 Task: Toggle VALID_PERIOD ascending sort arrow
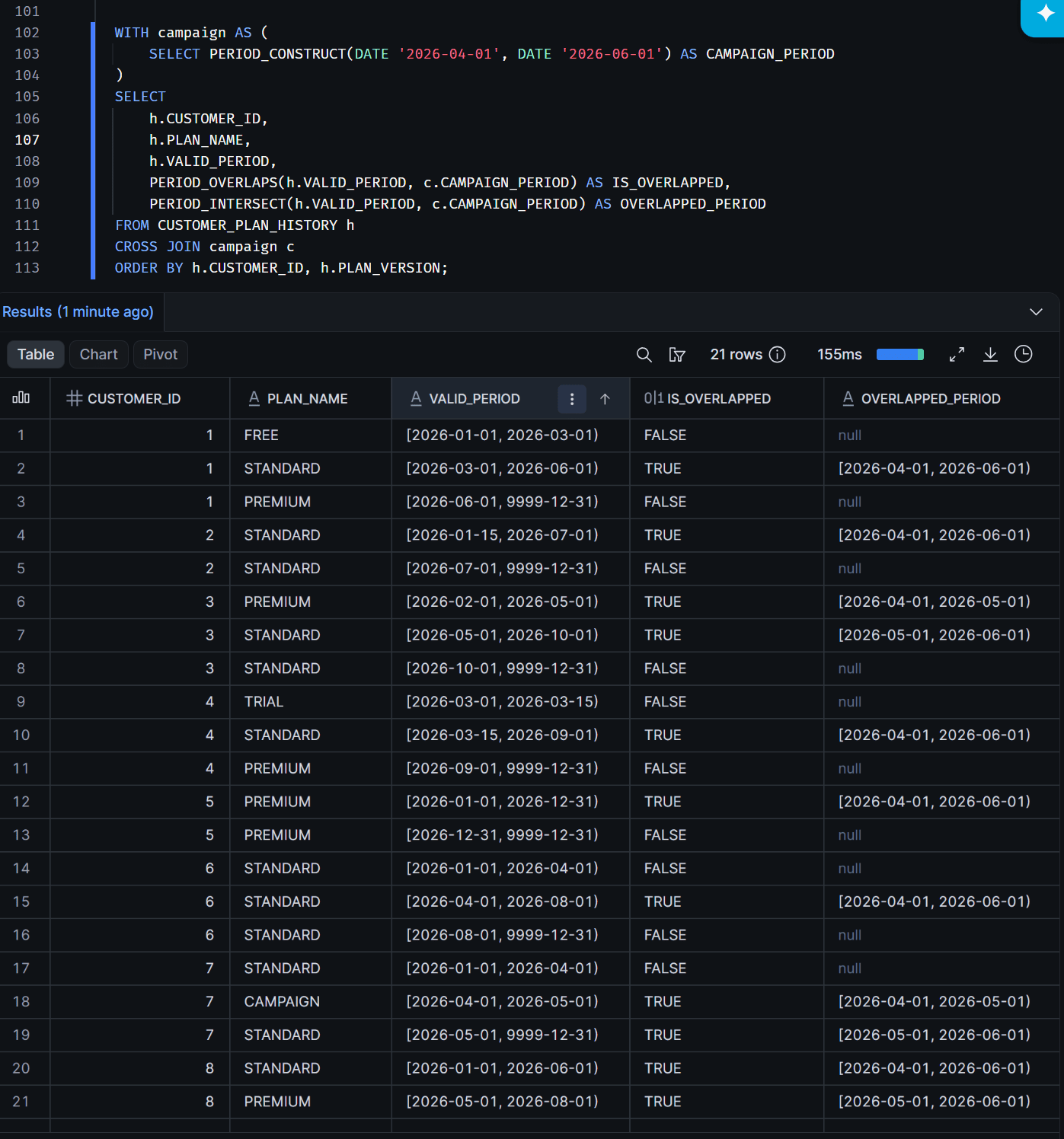click(x=605, y=399)
